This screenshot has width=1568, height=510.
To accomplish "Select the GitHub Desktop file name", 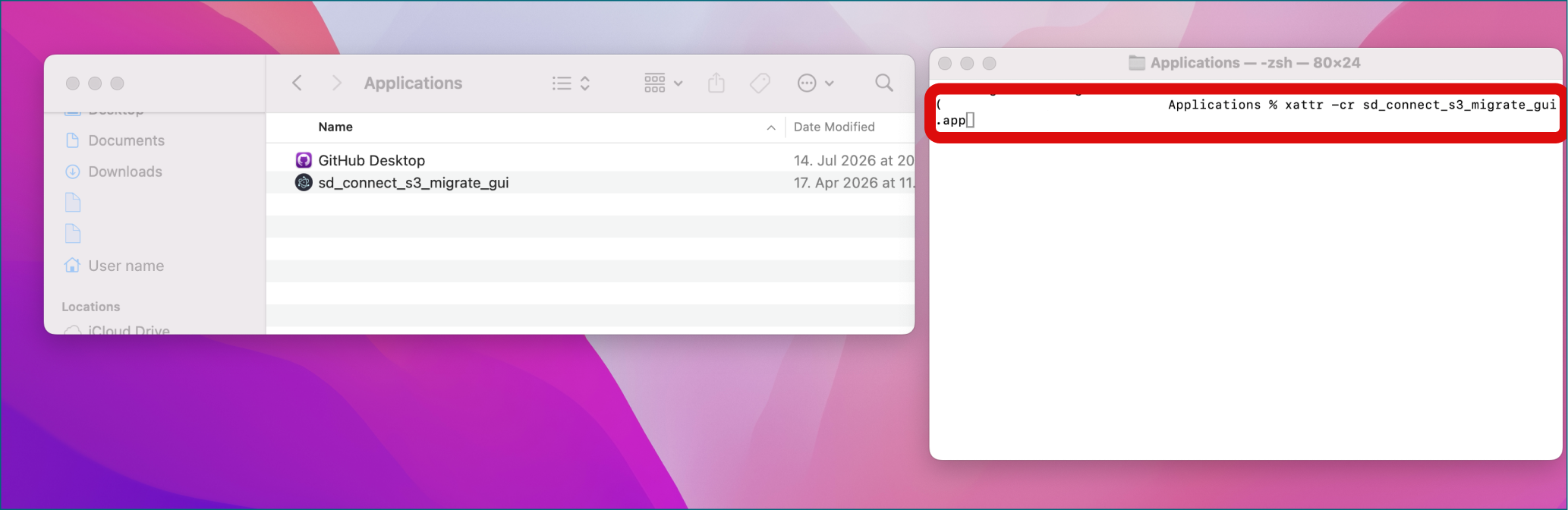I will [372, 160].
